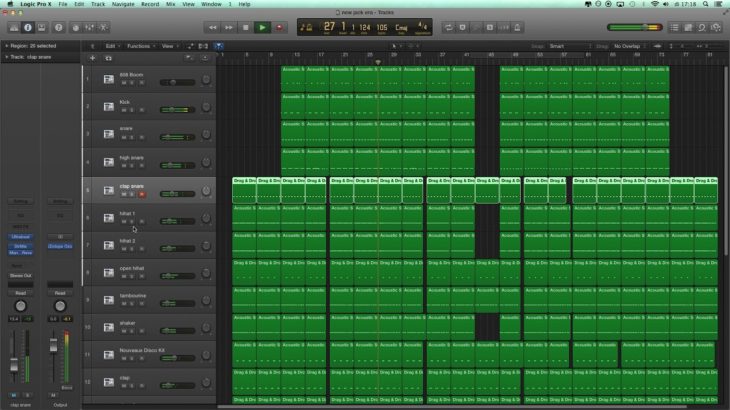Click the Rewind transport button
Viewport: 730px width, 410px height.
[x=212, y=27]
